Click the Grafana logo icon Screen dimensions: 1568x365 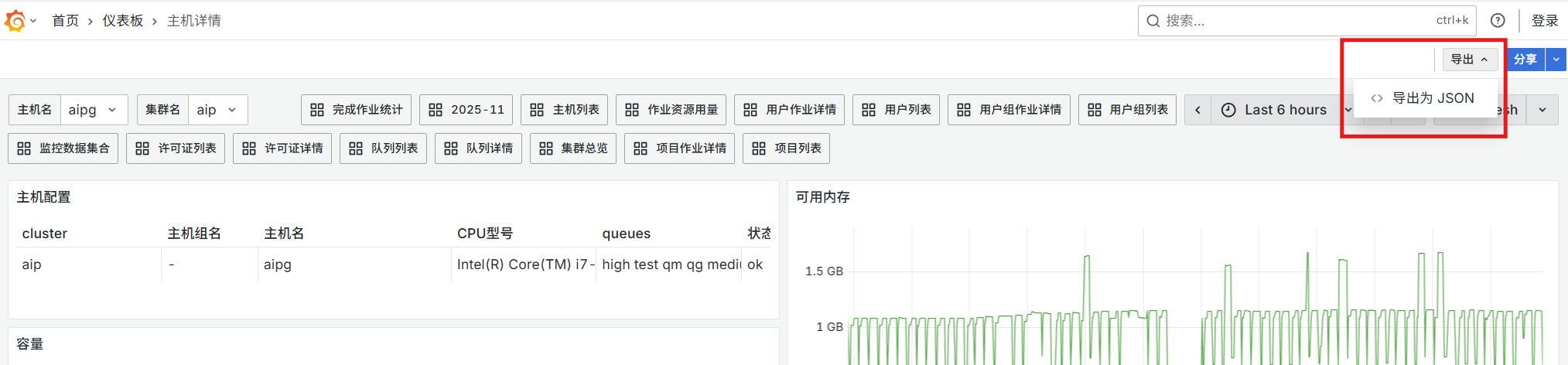point(15,21)
